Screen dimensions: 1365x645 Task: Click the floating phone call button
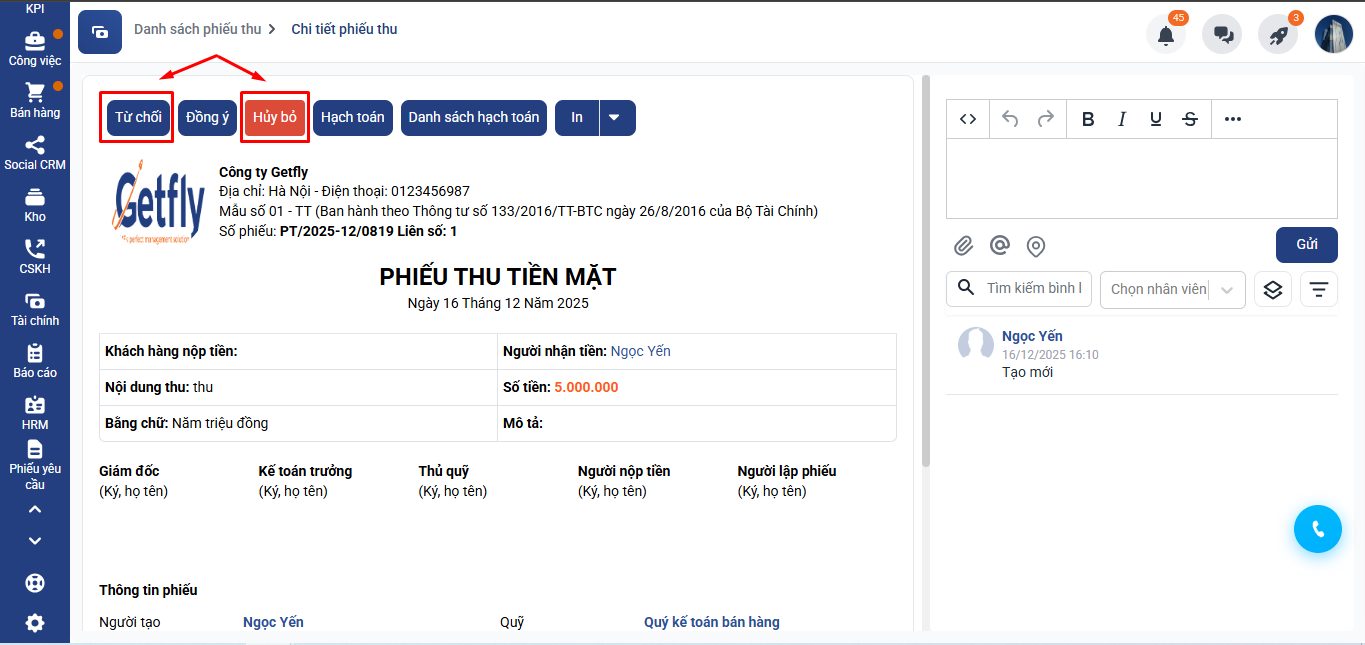click(1317, 529)
